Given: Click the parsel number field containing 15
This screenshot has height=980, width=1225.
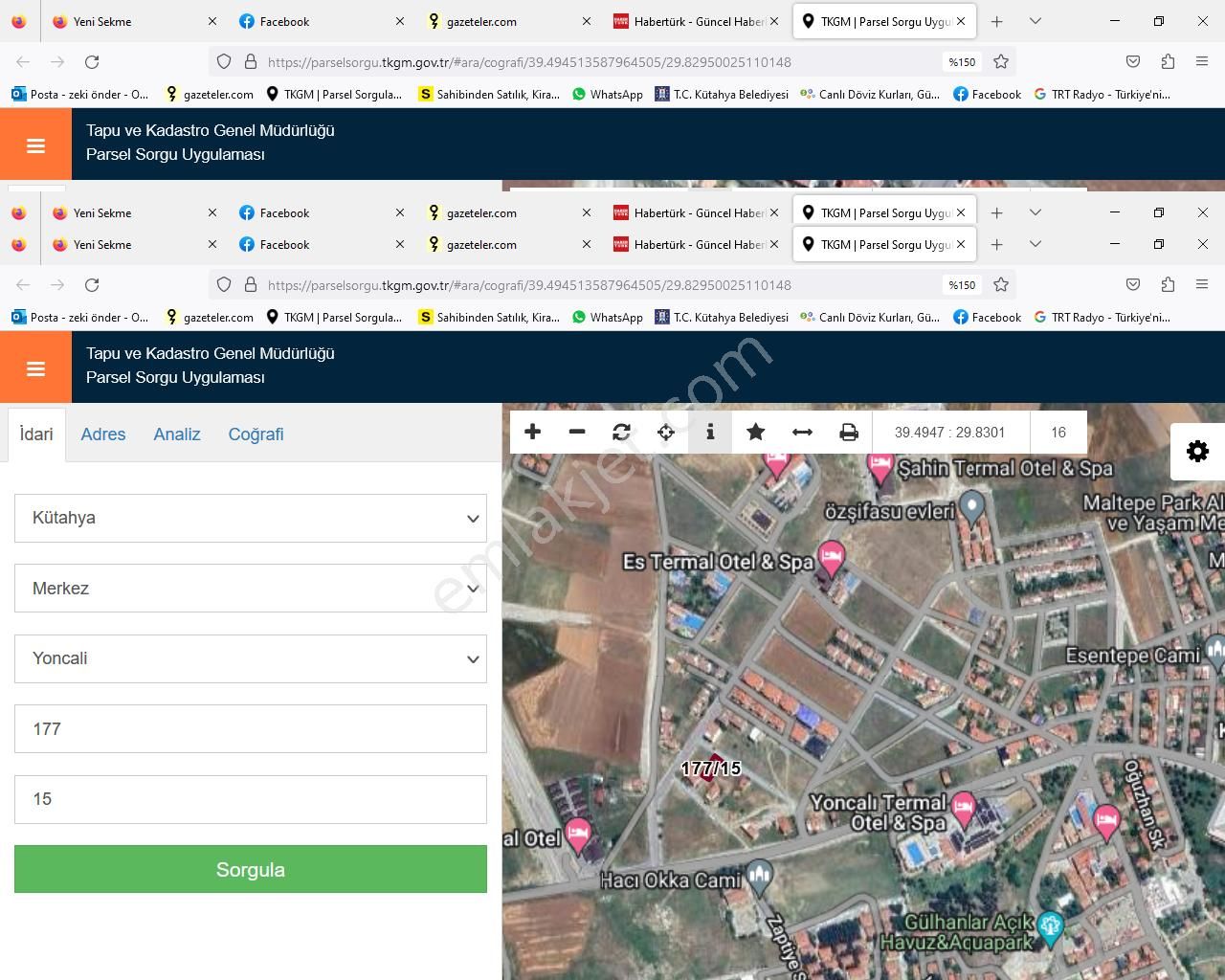Looking at the screenshot, I should [251, 799].
